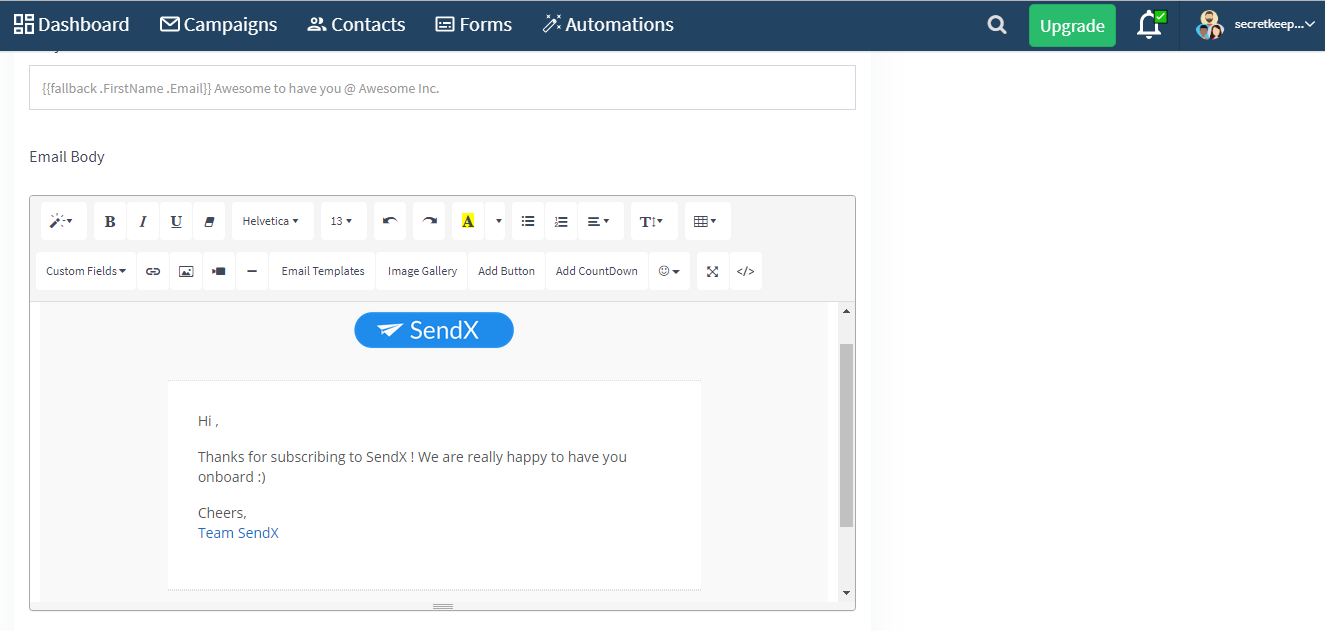
Task: Click the insert video icon
Action: pyautogui.click(x=219, y=271)
